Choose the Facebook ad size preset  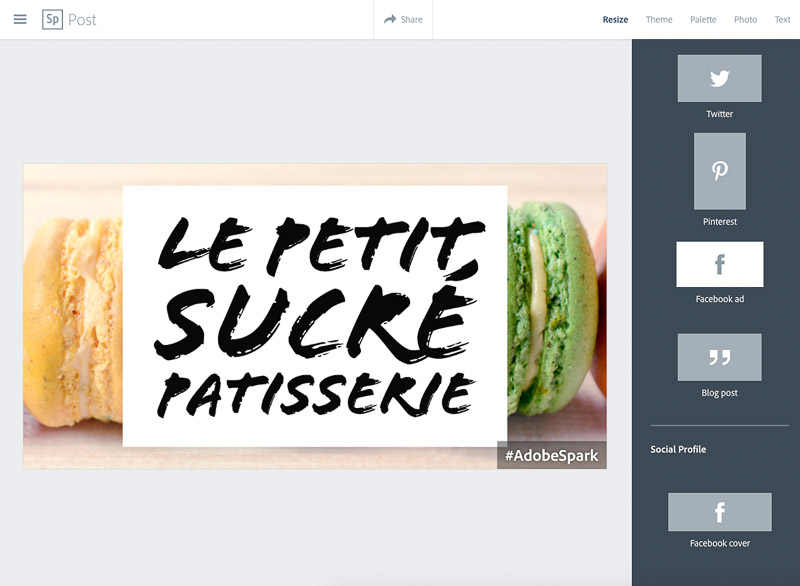point(719,264)
